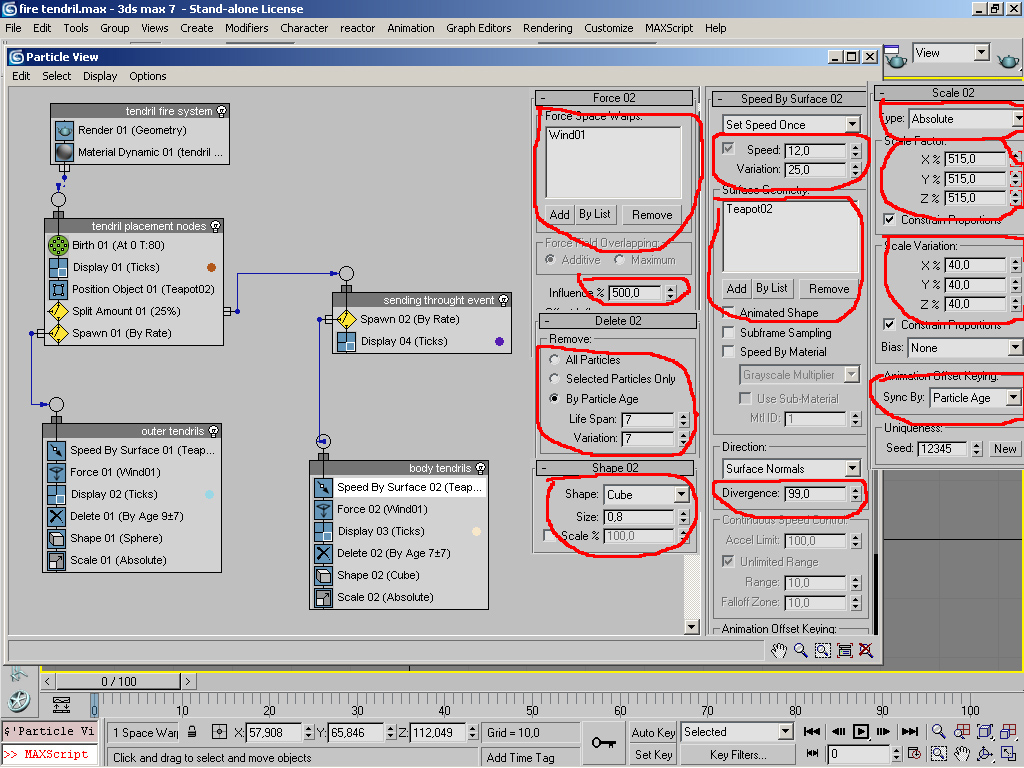Screen dimensions: 1024x768
Task: Click the By List button under Force Space Warps
Action: [x=595, y=215]
